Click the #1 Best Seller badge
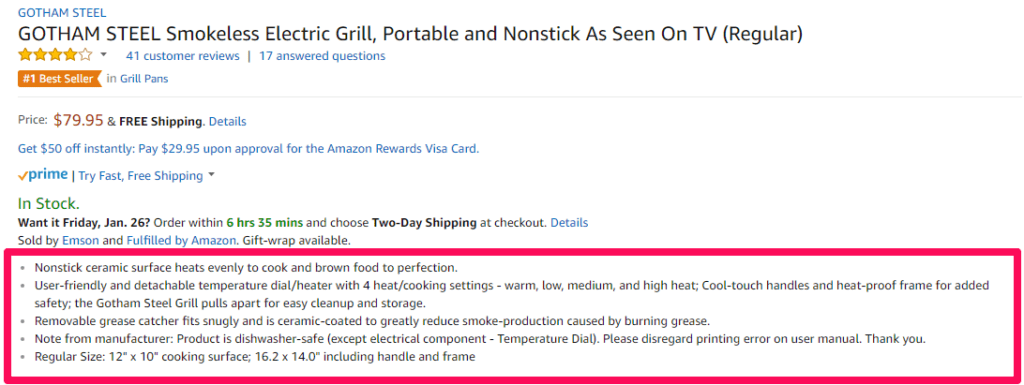The width and height of the screenshot is (1024, 385). [x=60, y=79]
